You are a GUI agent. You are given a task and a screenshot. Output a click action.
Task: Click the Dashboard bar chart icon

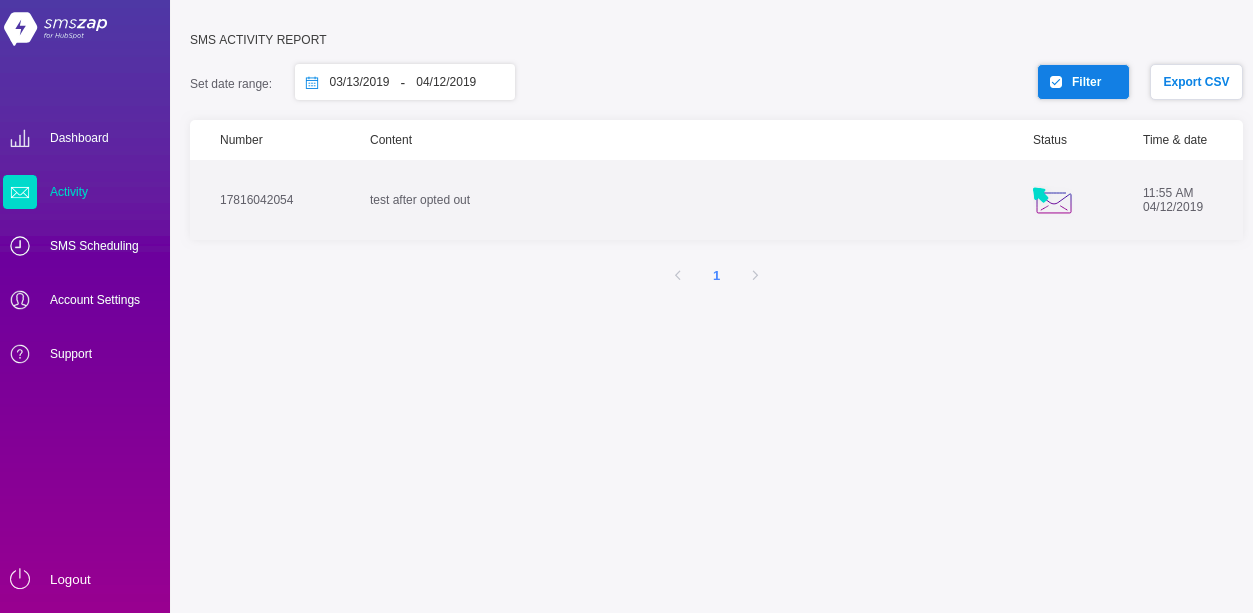pyautogui.click(x=20, y=138)
